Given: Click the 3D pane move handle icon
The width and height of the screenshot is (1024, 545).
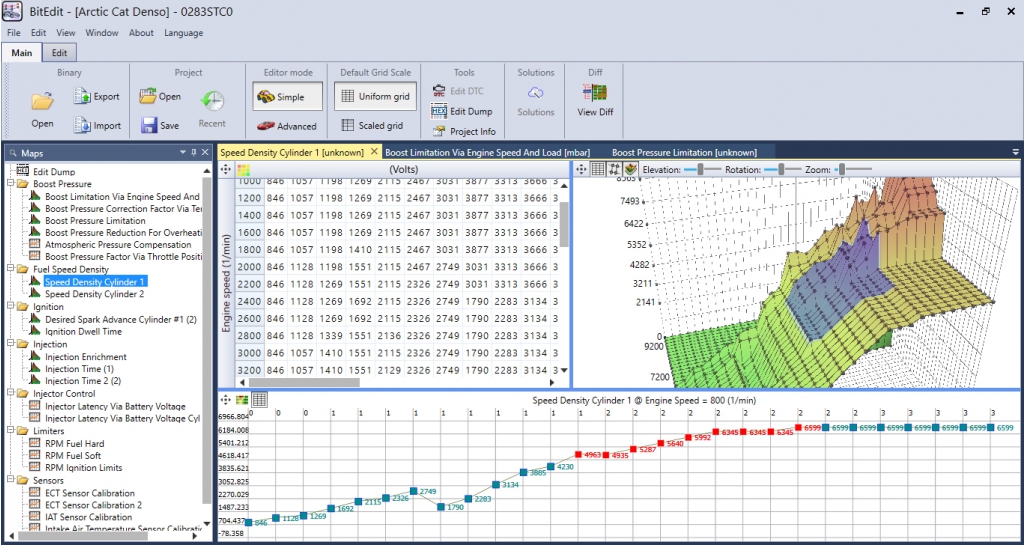Looking at the screenshot, I should 582,169.
